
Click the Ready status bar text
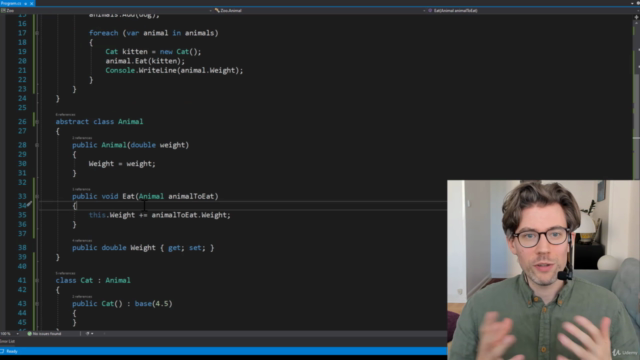12,351
